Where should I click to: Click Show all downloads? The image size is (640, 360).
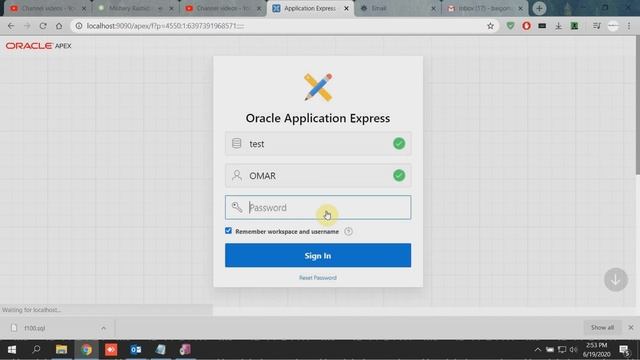point(602,328)
